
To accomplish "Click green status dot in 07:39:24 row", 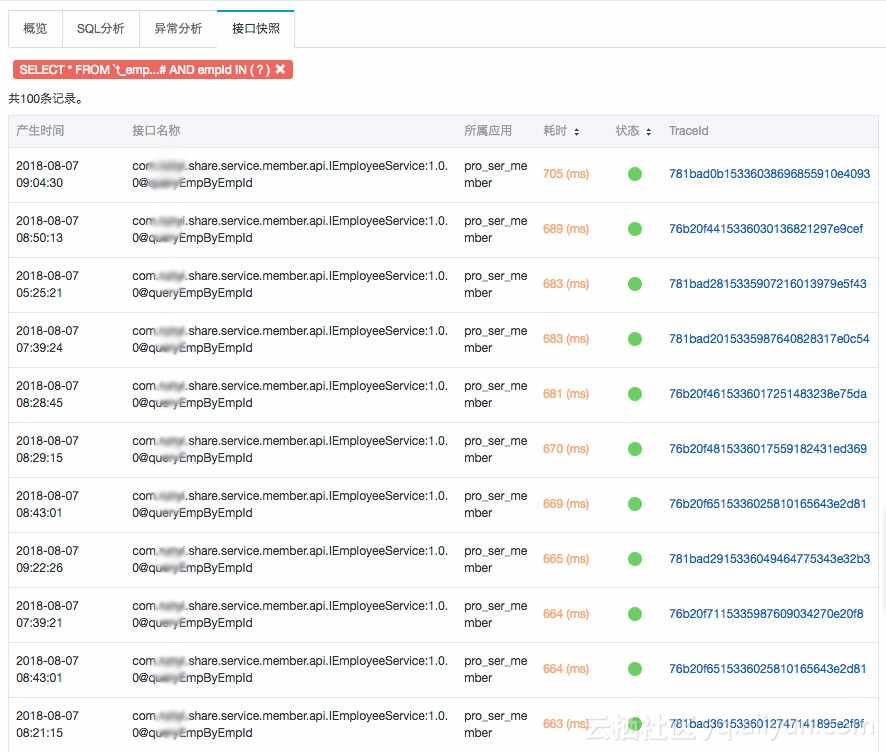I will [x=635, y=339].
